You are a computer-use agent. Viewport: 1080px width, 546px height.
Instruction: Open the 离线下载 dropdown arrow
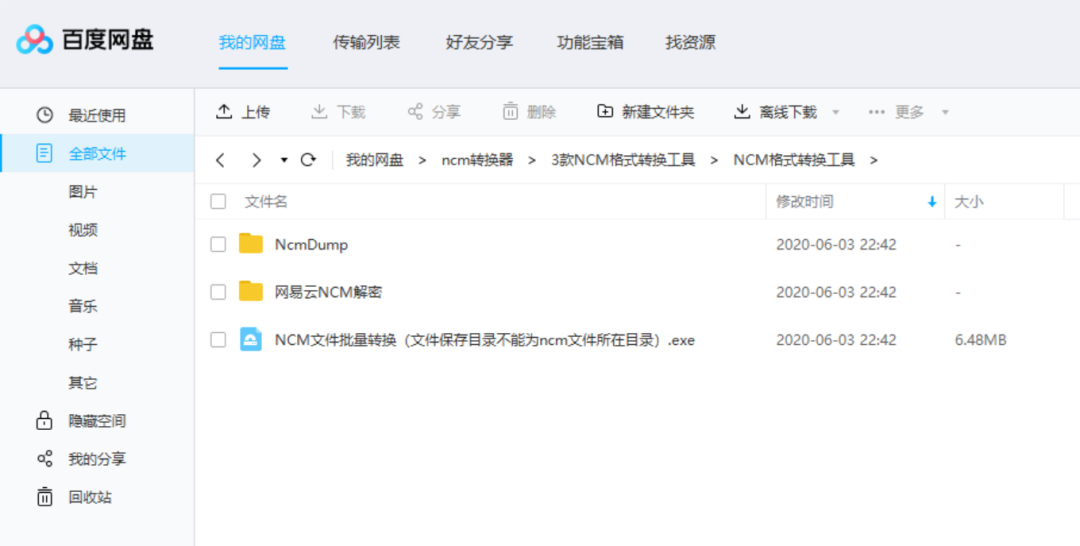pyautogui.click(x=835, y=112)
